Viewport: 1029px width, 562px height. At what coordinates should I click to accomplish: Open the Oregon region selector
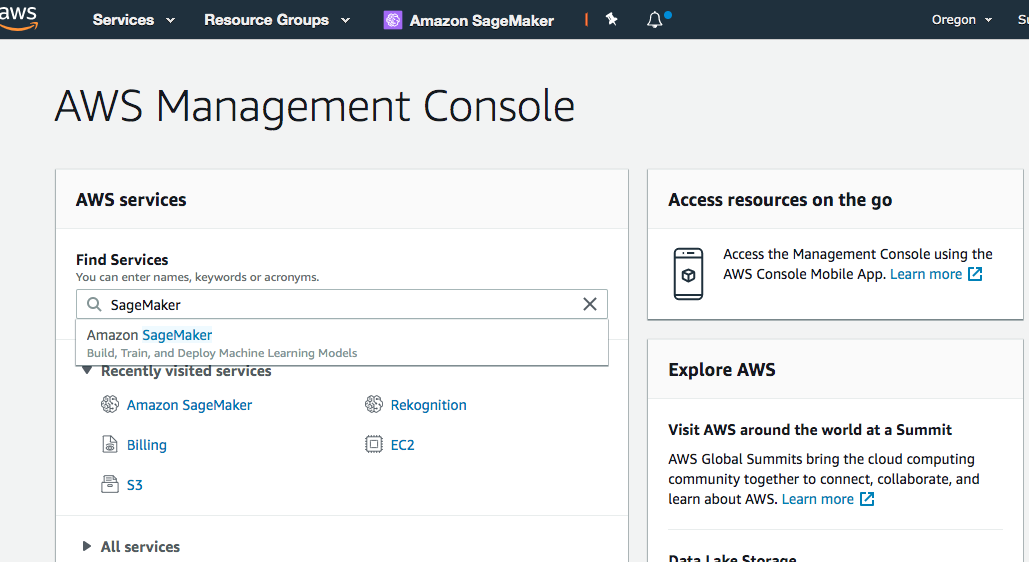(x=962, y=20)
